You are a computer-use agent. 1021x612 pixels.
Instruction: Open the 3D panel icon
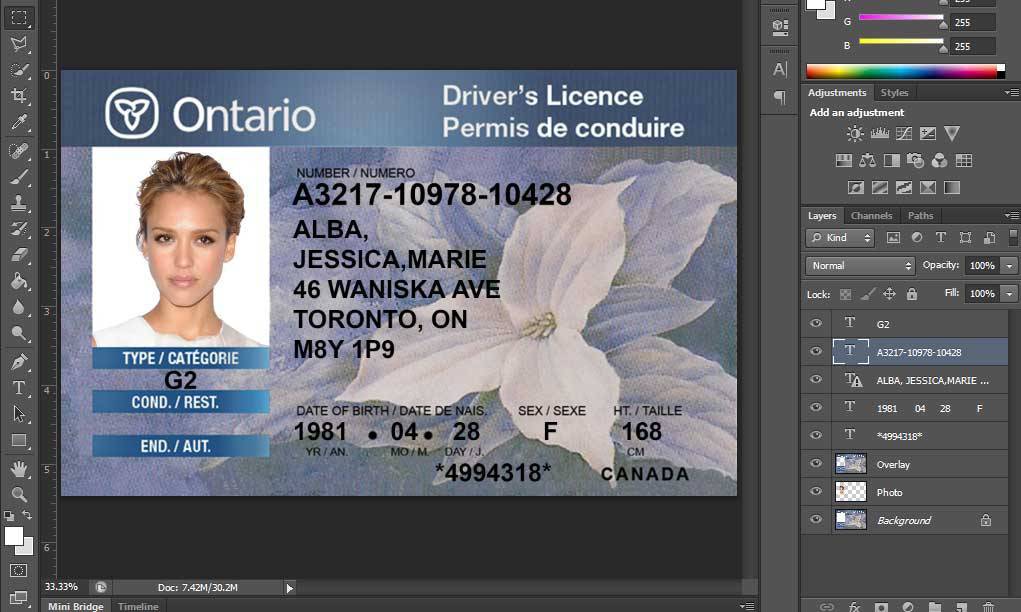click(x=779, y=27)
